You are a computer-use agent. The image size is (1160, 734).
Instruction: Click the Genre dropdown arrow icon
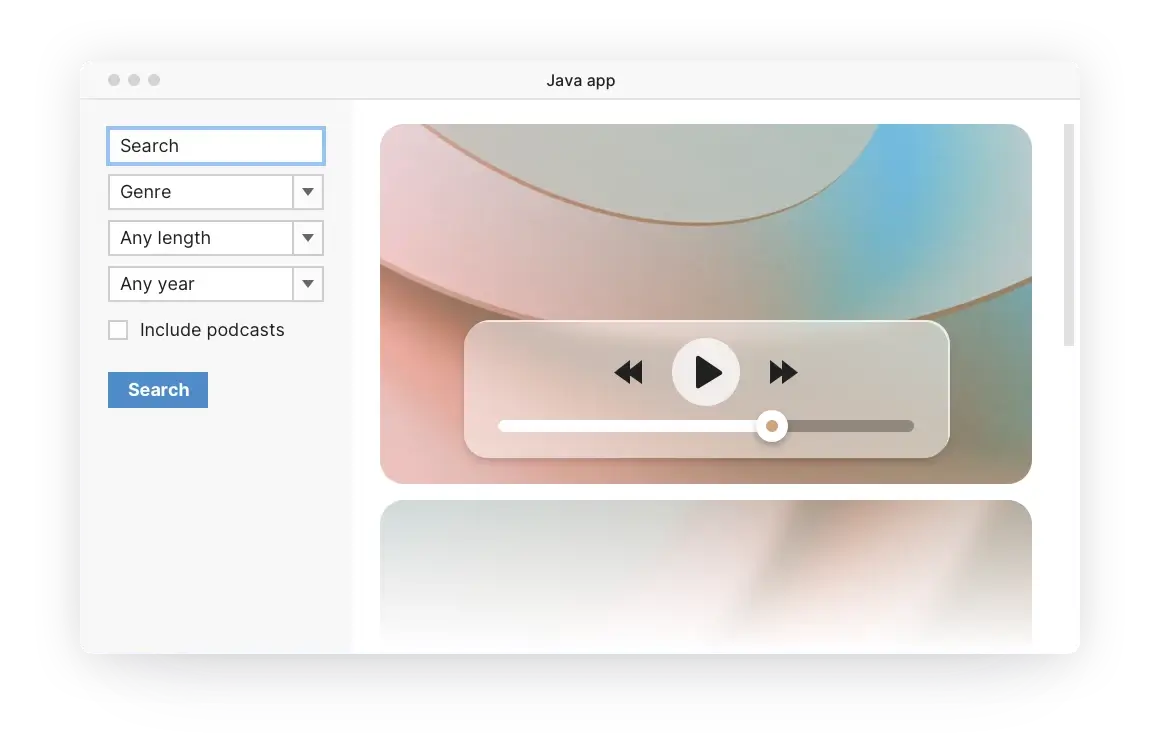[x=307, y=192]
